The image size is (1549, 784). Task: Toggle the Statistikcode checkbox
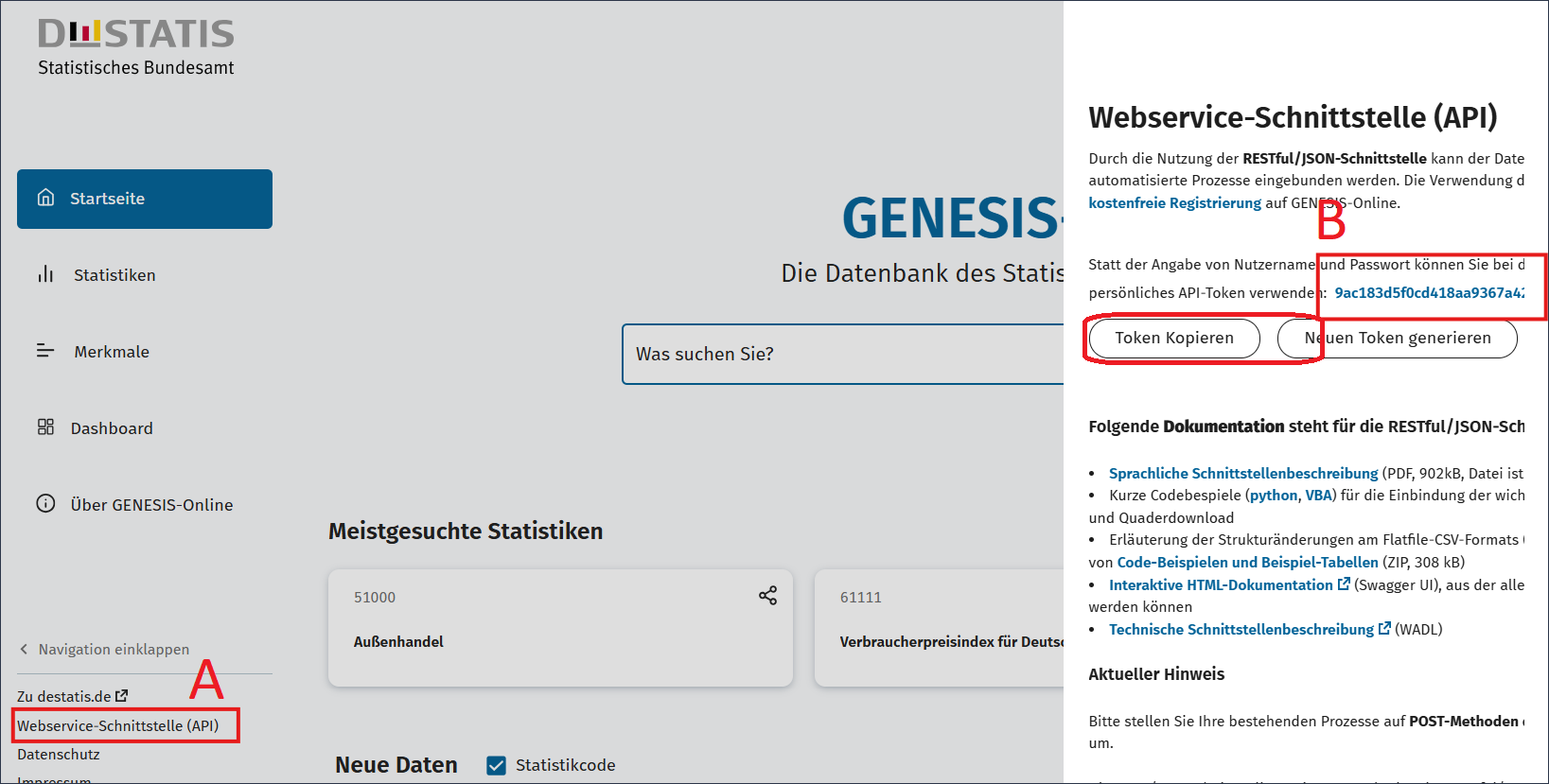(x=496, y=765)
